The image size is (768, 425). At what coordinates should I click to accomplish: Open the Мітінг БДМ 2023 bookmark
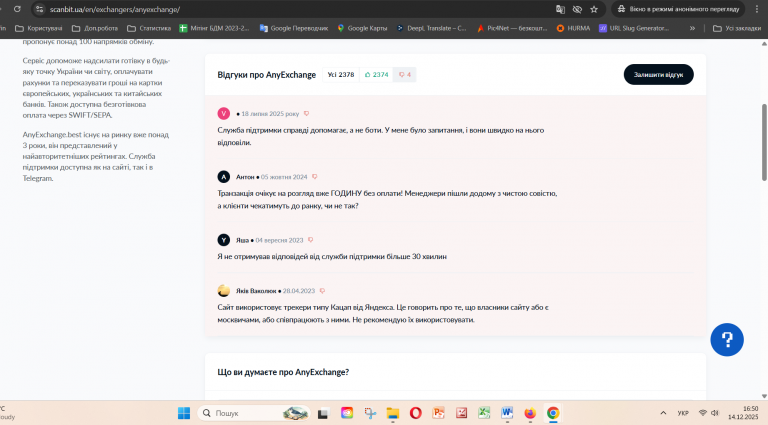(214, 28)
